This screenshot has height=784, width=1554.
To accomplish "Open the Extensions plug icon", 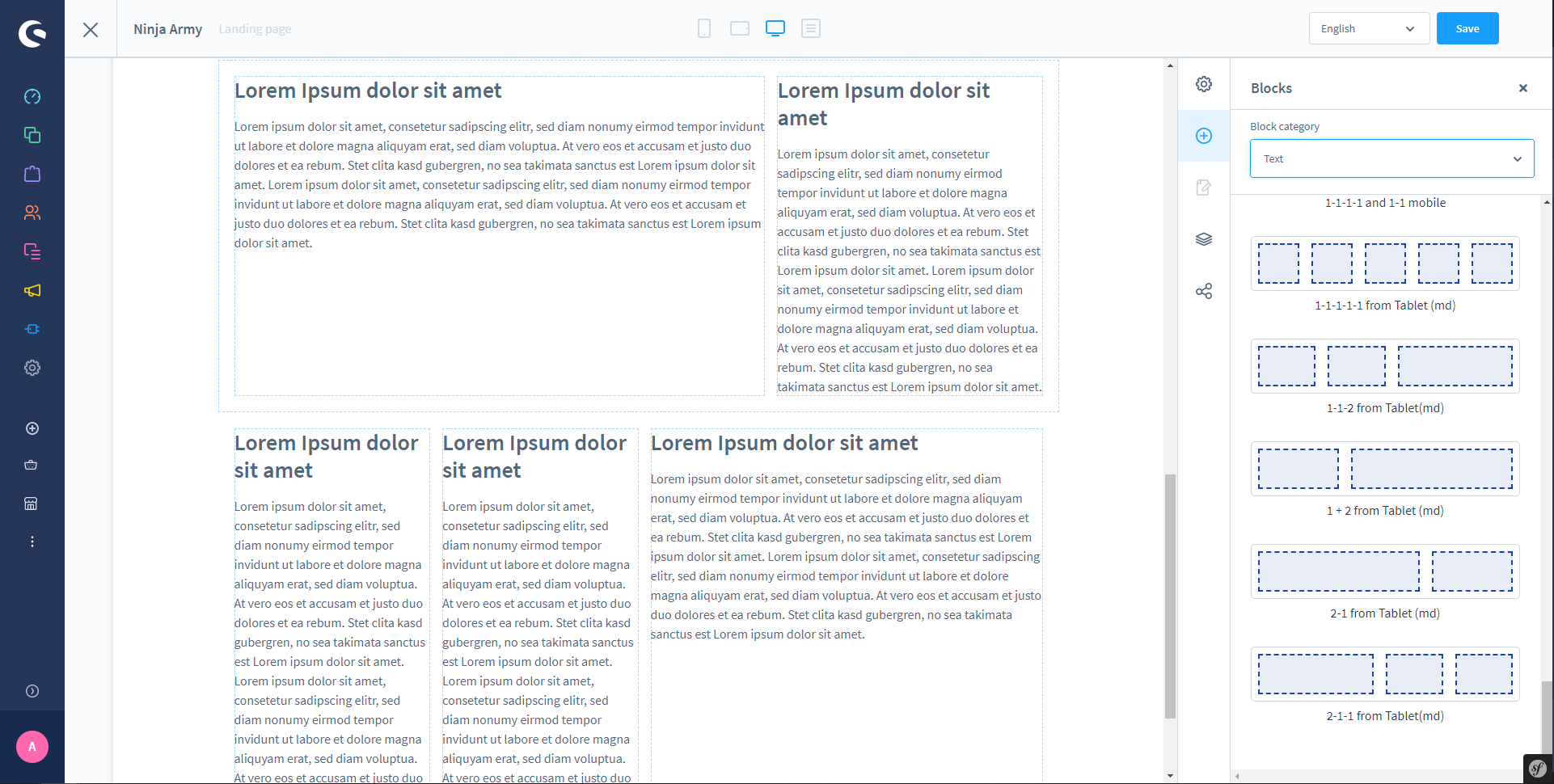I will point(32,329).
